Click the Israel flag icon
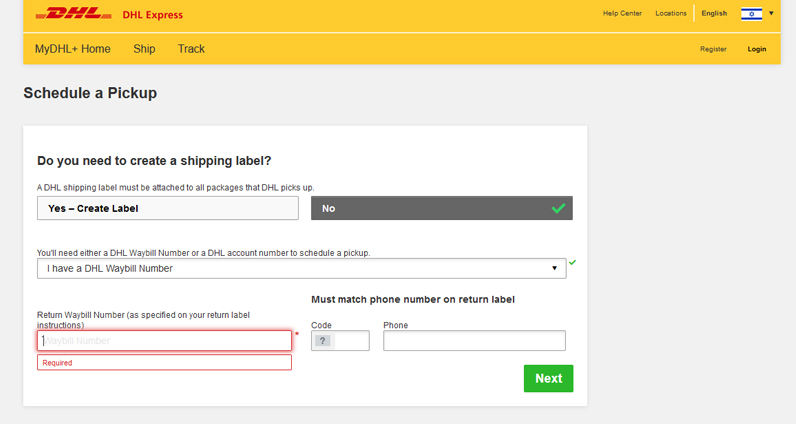The height and width of the screenshot is (424, 796). [x=751, y=14]
